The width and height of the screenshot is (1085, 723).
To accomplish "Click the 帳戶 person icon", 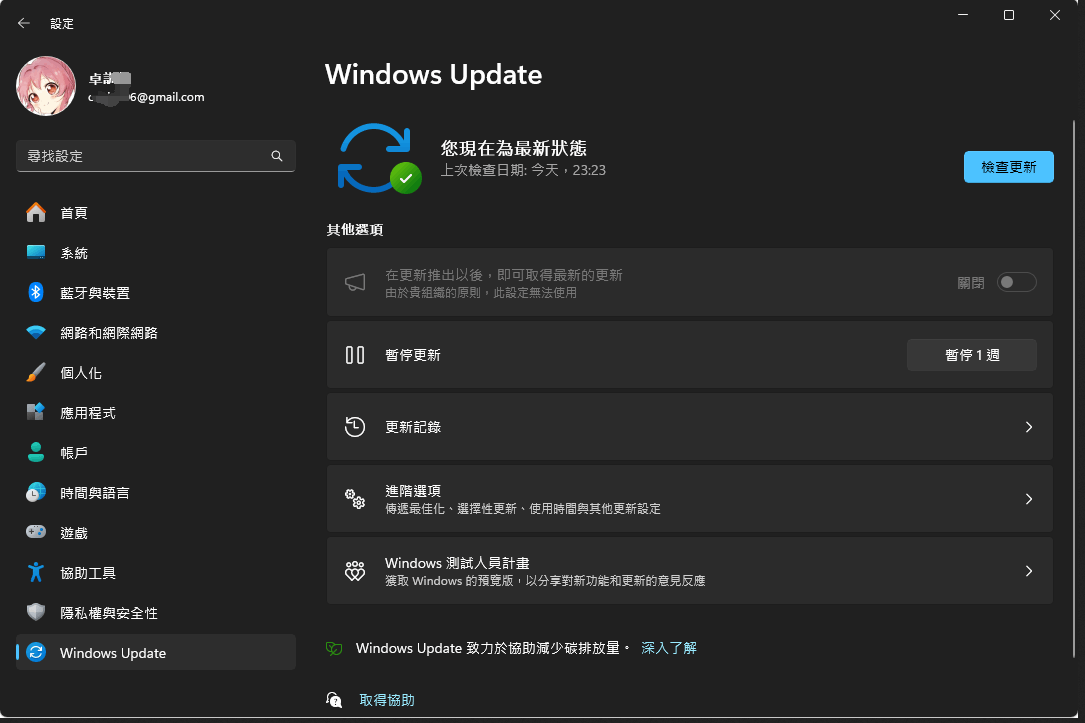I will [36, 452].
